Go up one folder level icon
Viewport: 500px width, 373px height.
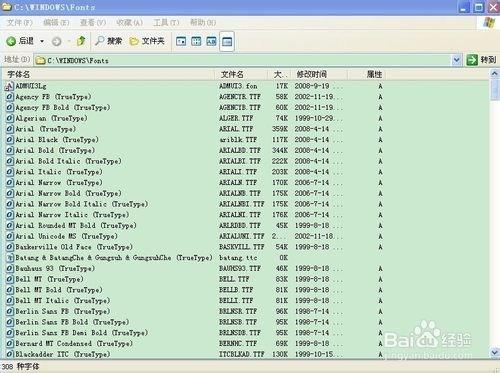point(81,41)
